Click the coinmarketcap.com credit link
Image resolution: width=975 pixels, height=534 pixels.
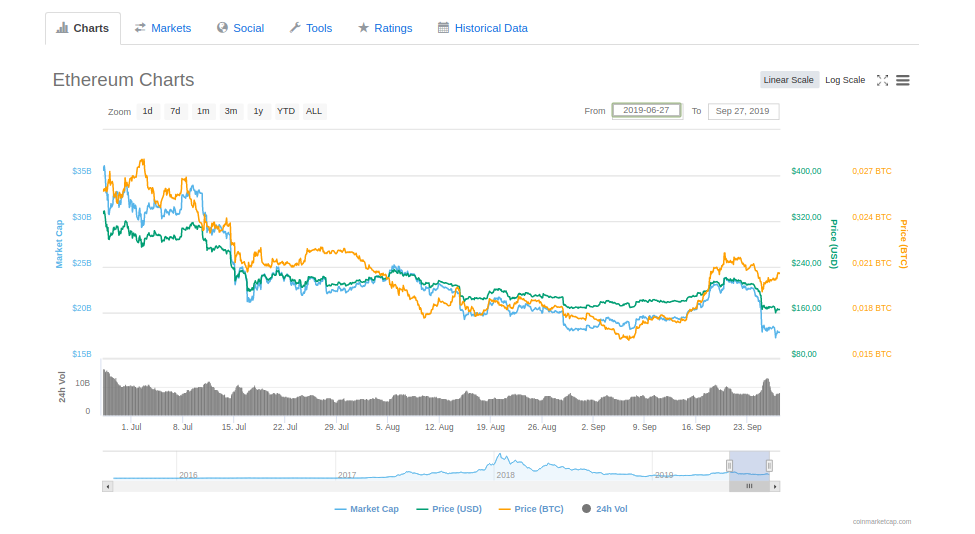(x=882, y=522)
